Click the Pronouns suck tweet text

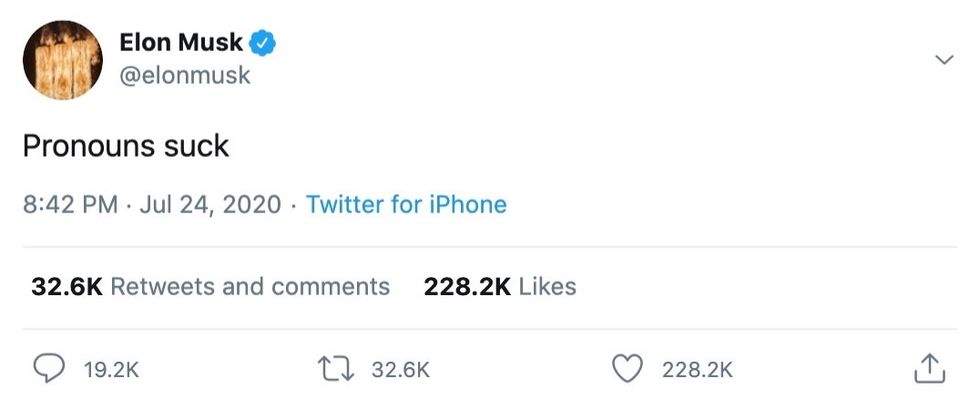tap(126, 147)
